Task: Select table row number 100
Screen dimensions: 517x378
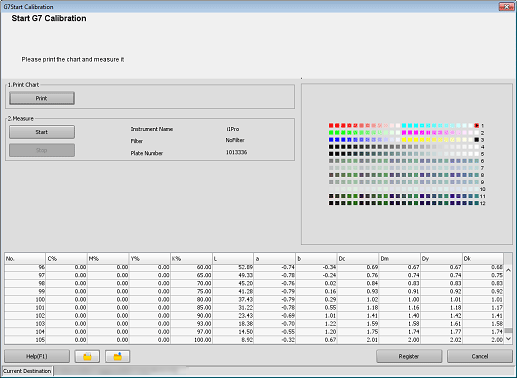Action: [254, 300]
